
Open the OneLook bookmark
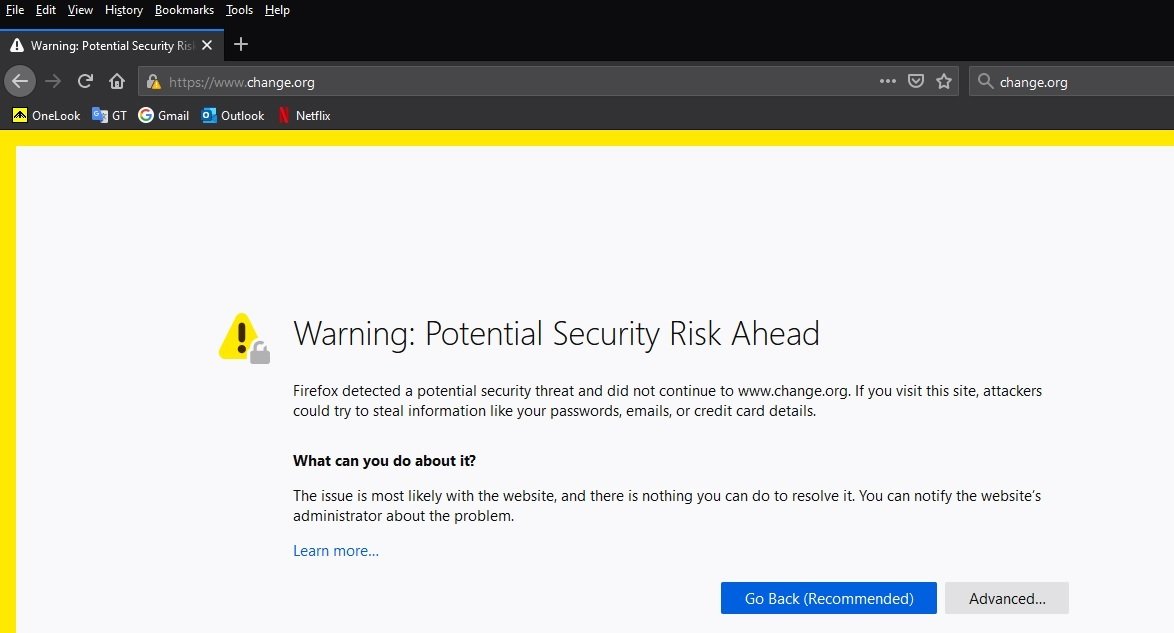coord(46,115)
